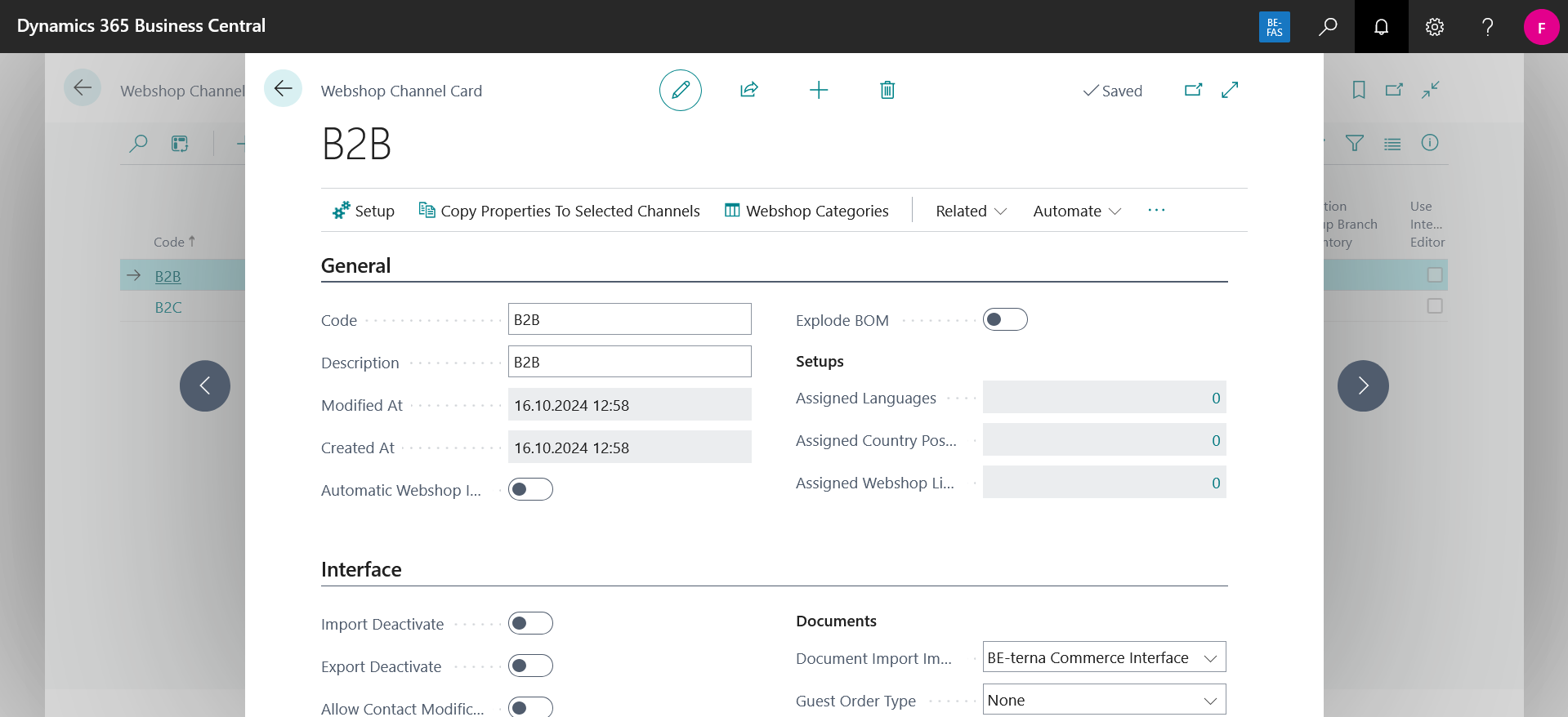
Task: Go back from the Webshop Channels list
Action: pyautogui.click(x=83, y=88)
